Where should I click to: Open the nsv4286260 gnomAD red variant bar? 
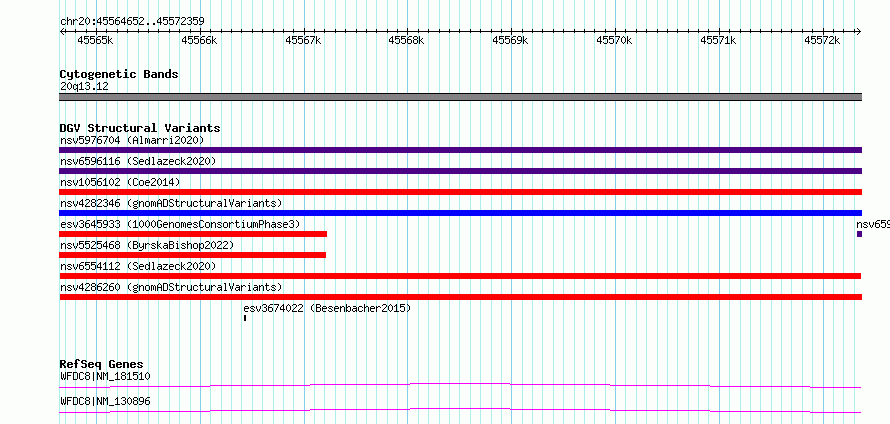[x=460, y=297]
